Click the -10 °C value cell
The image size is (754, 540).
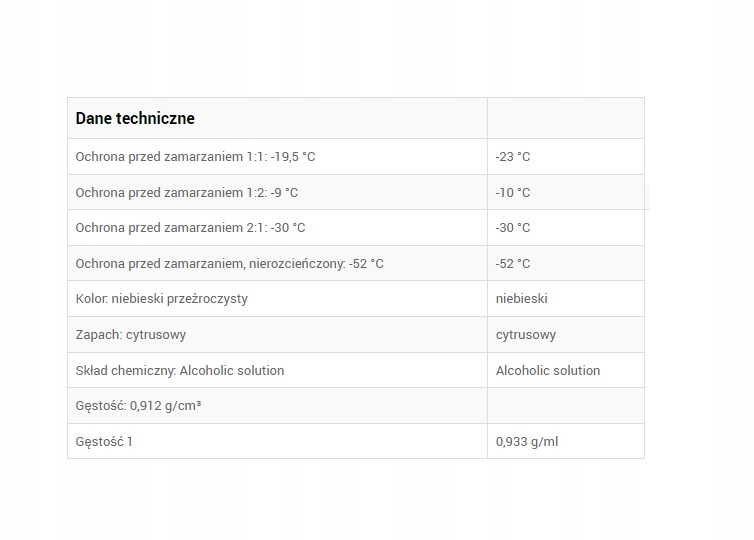pos(513,192)
